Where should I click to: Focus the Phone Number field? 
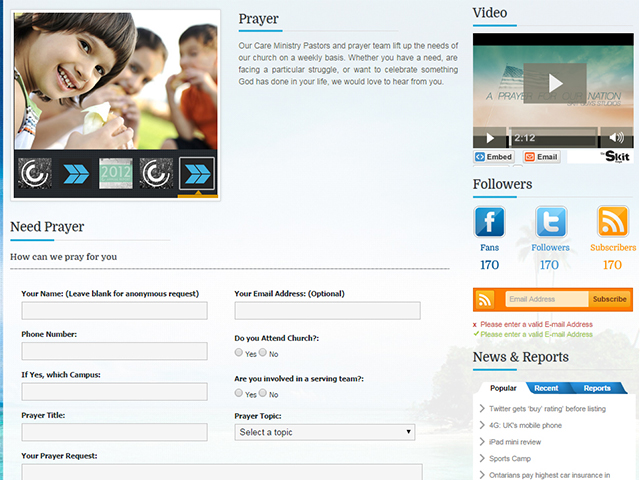pos(114,351)
